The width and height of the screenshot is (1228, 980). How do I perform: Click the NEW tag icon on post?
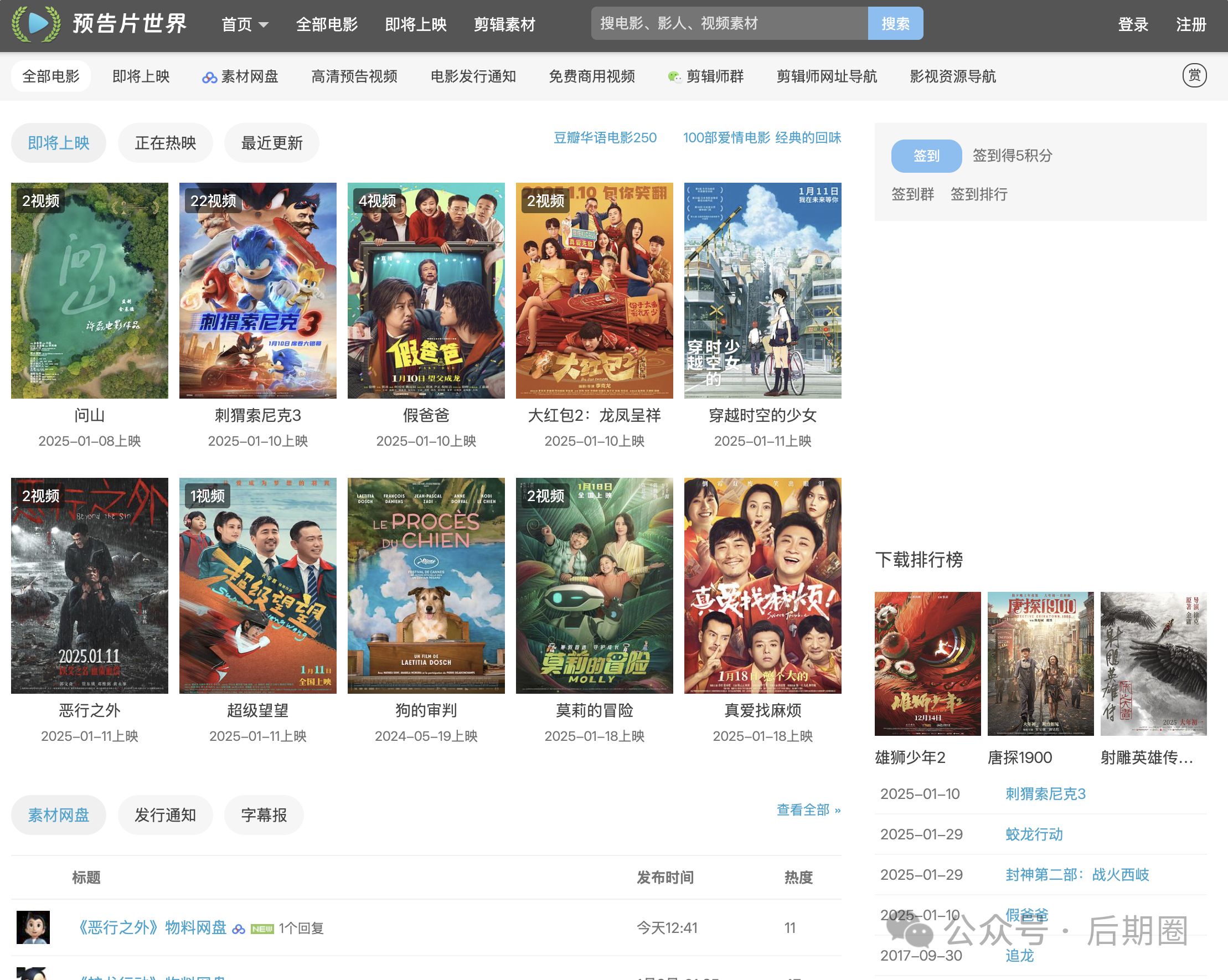pos(262,929)
